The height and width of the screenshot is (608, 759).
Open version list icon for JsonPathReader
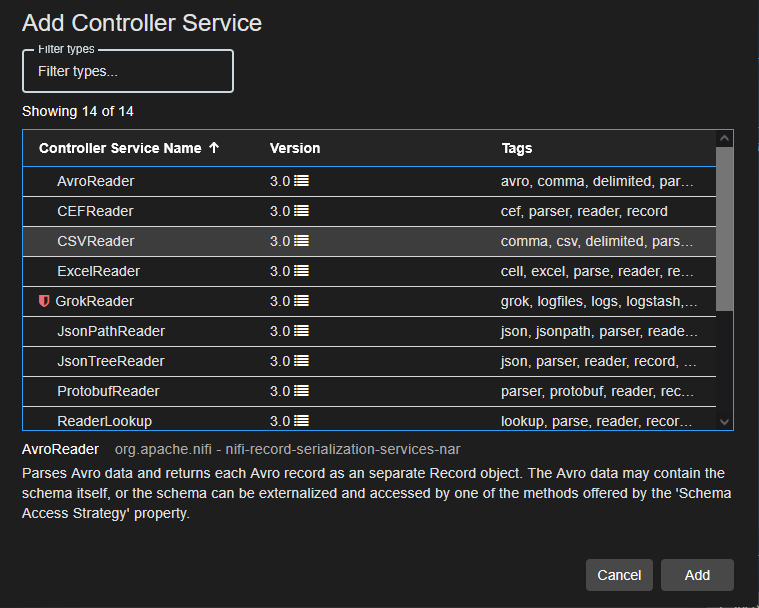(301, 331)
